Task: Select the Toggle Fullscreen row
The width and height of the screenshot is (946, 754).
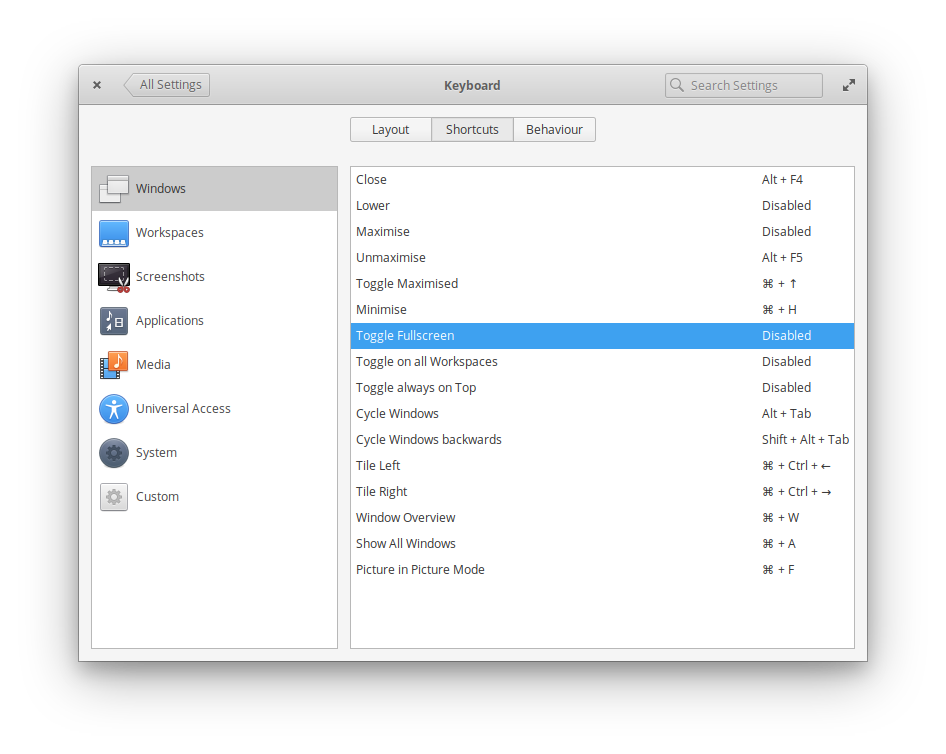Action: 602,335
